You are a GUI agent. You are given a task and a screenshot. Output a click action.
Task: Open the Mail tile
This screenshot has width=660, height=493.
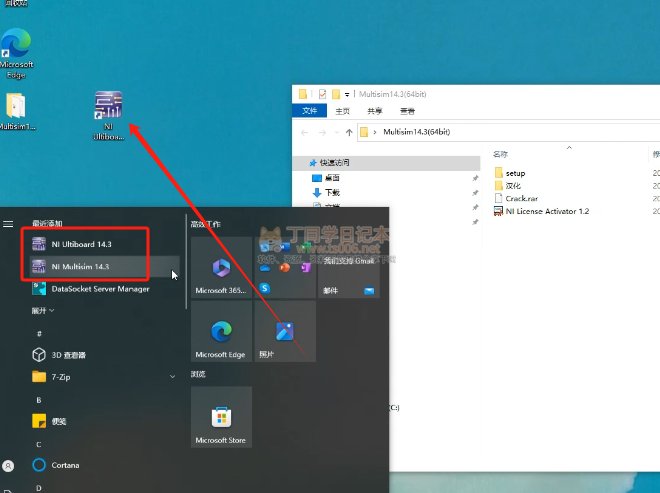349,267
